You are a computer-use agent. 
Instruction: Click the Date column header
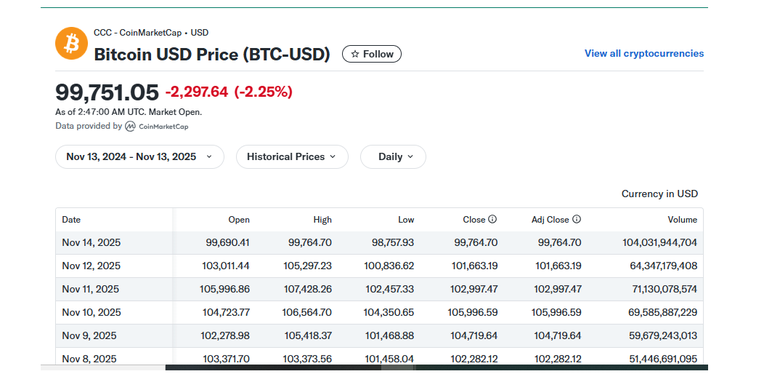(x=71, y=219)
